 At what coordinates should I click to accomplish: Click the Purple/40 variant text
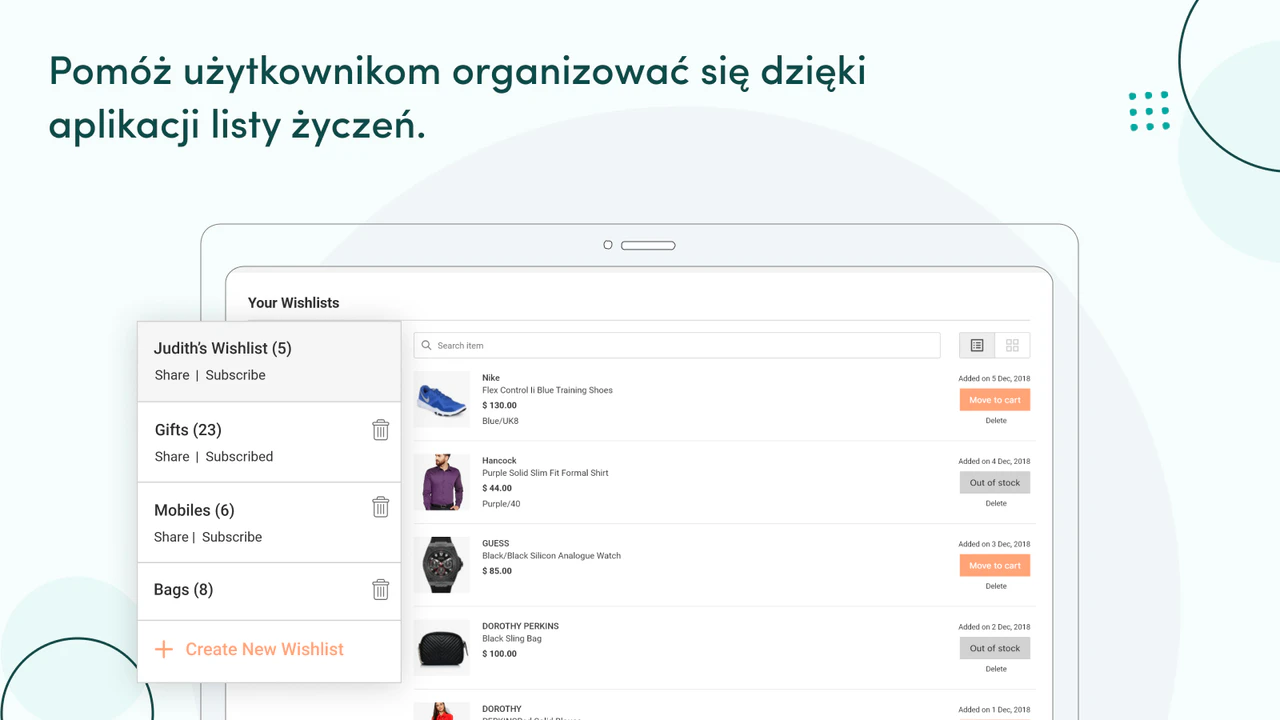coord(501,504)
